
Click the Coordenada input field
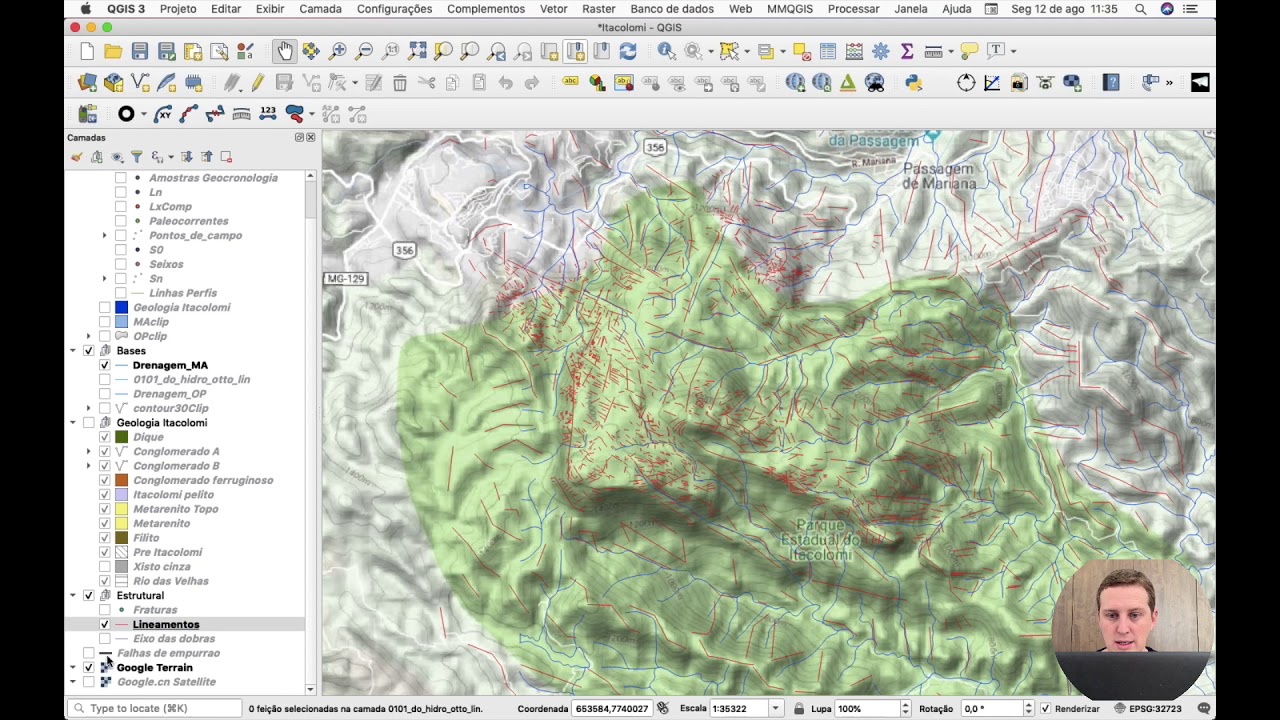(611, 708)
